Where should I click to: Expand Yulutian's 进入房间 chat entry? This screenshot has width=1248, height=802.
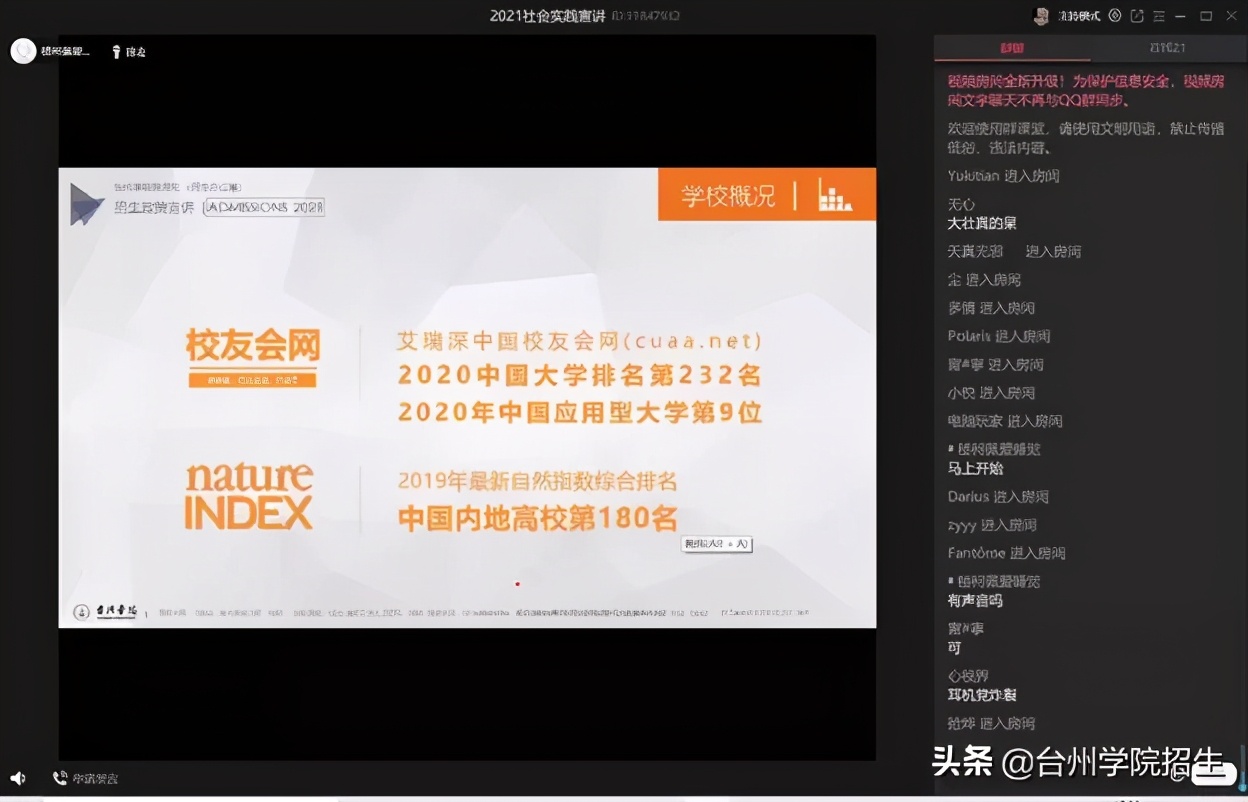tap(1002, 175)
